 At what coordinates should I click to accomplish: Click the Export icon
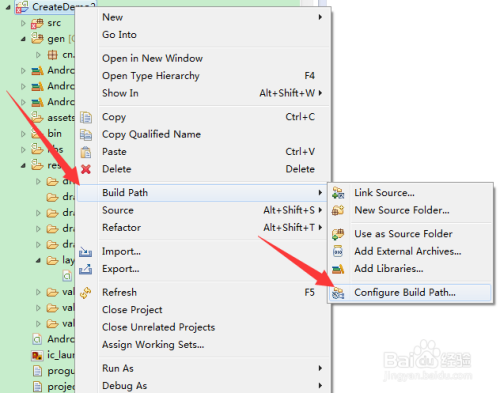[x=86, y=269]
